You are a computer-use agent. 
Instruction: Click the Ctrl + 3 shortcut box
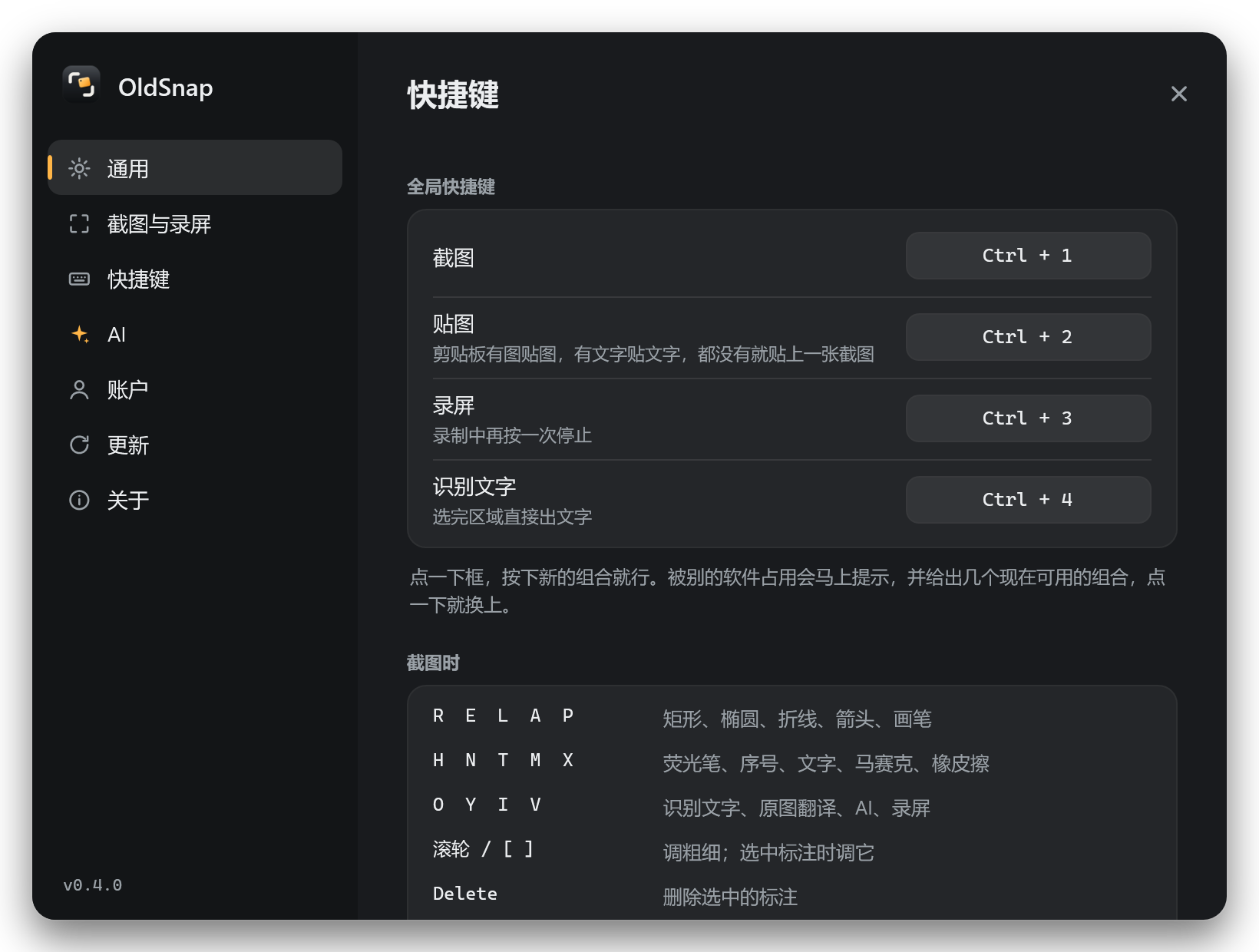pos(1028,418)
